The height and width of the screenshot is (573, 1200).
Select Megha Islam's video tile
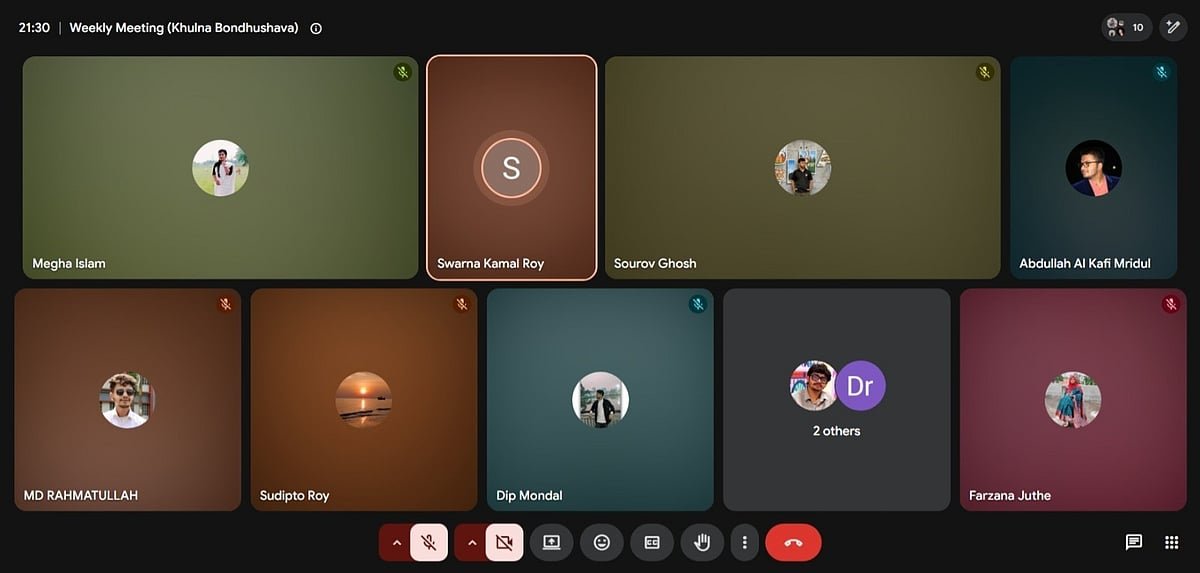coord(220,168)
